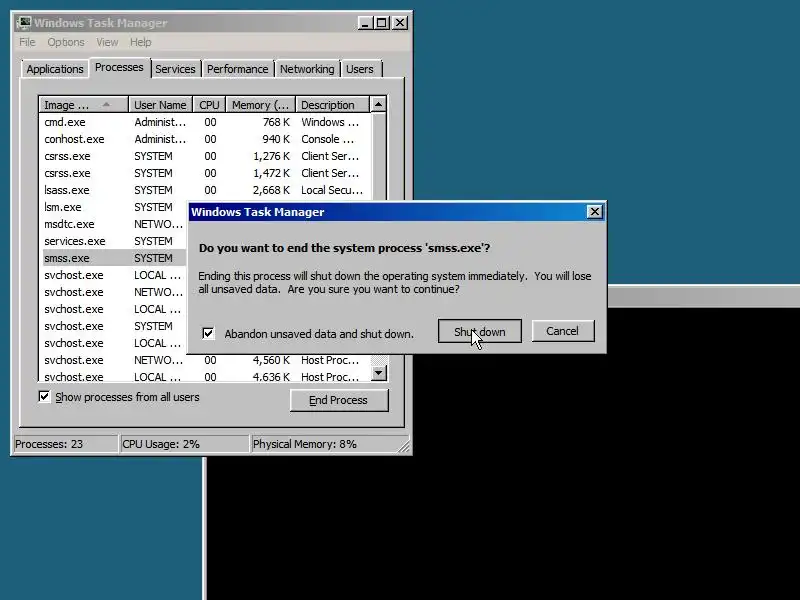
Task: Close the smss.exe warning dialog
Action: tap(594, 212)
